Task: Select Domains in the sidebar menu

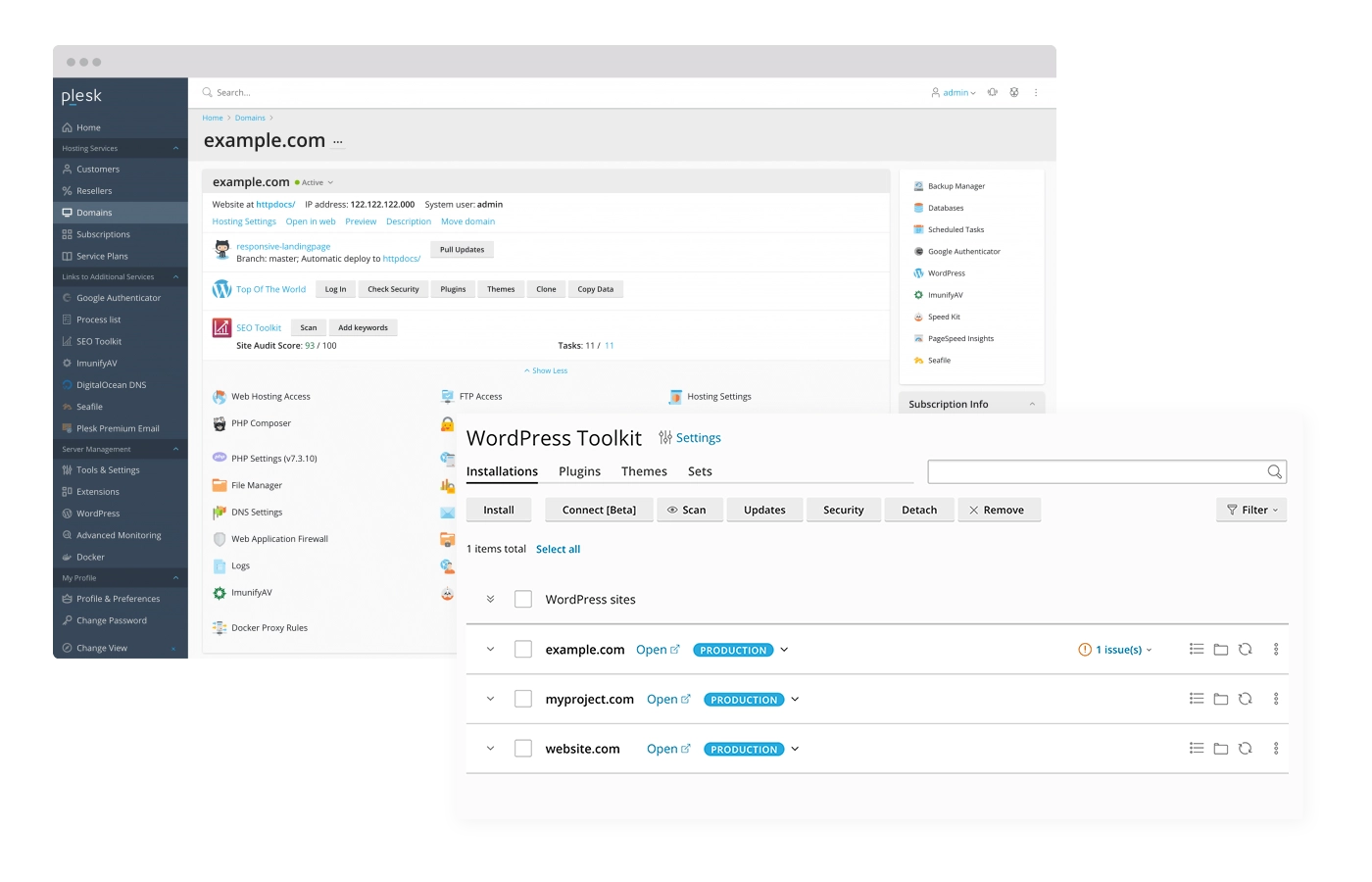Action: [x=120, y=213]
